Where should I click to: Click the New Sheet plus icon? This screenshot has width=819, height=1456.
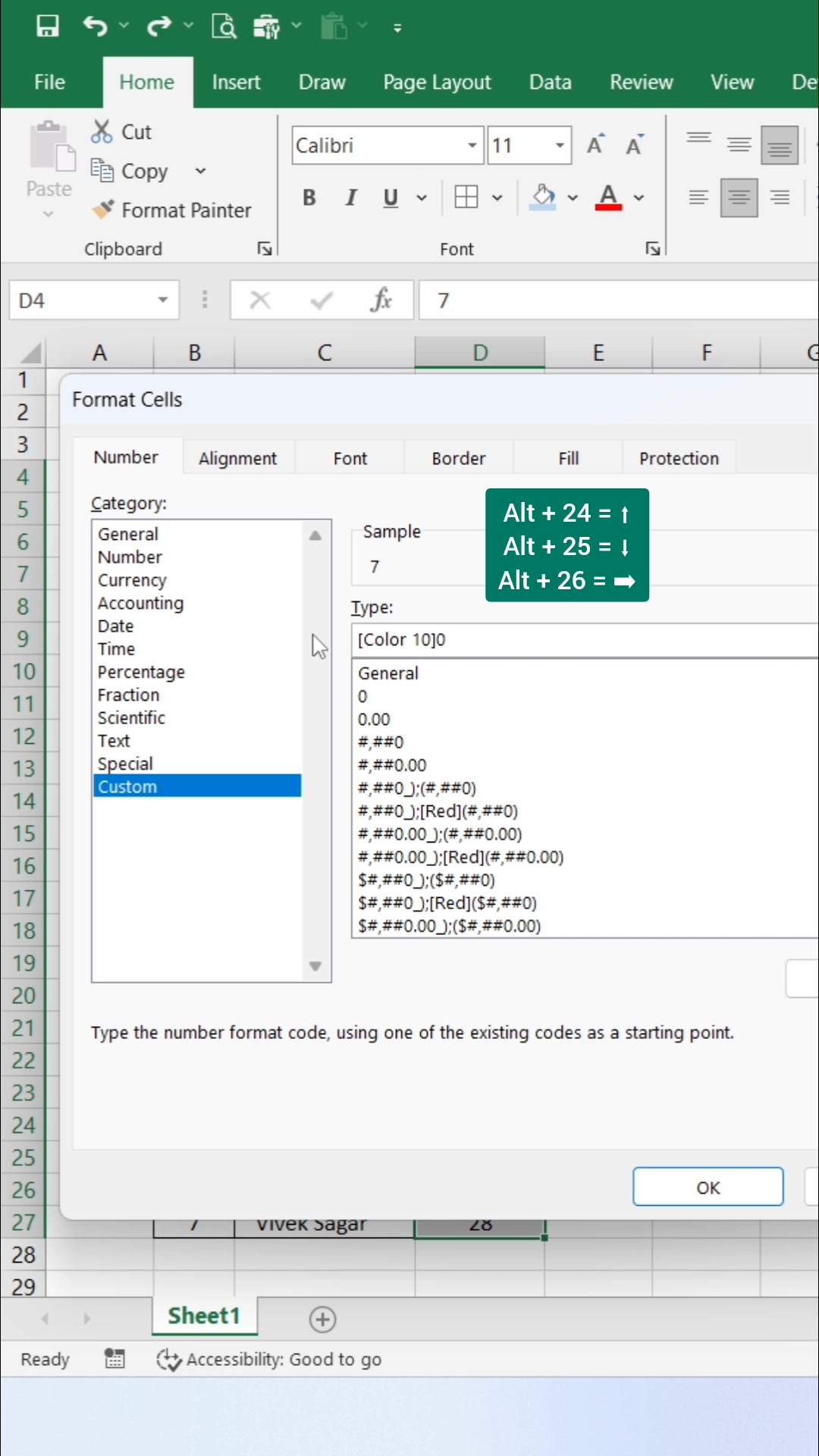(x=323, y=1319)
